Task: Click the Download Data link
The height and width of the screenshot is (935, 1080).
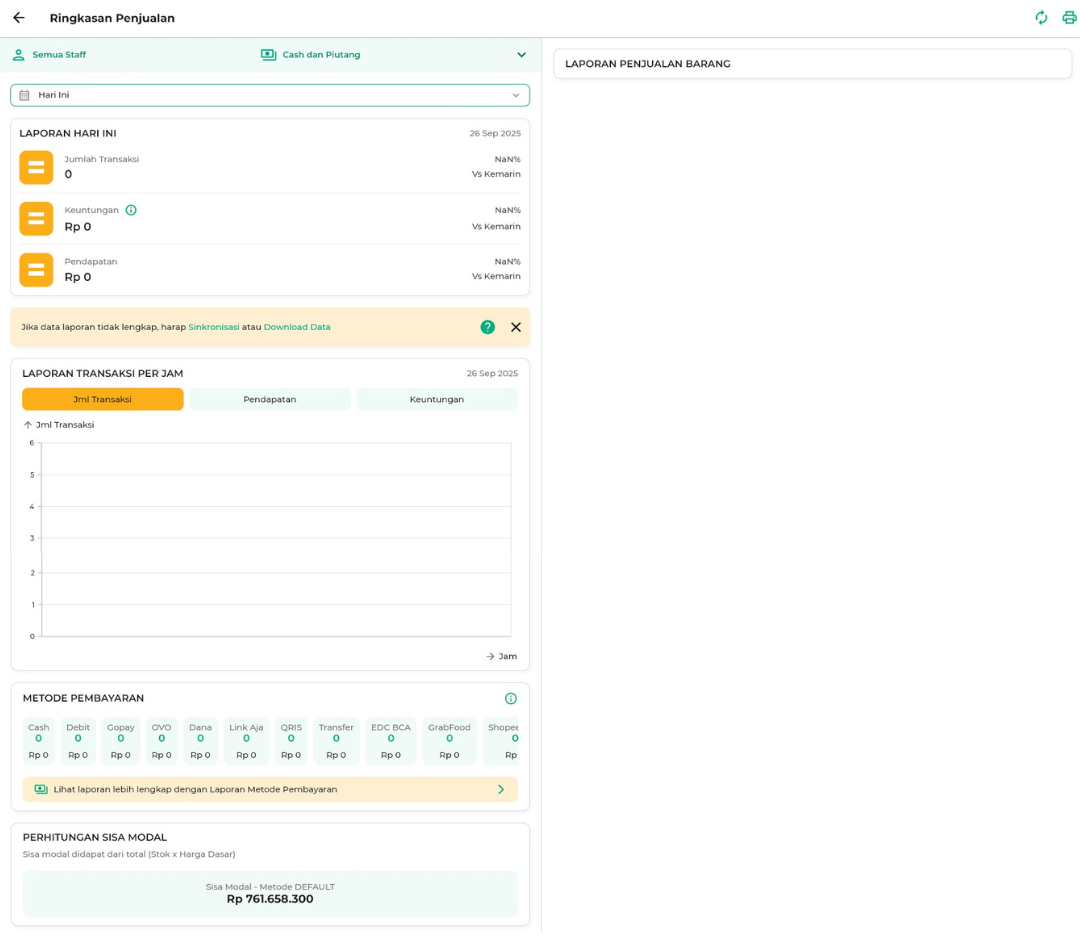Action: [x=297, y=327]
